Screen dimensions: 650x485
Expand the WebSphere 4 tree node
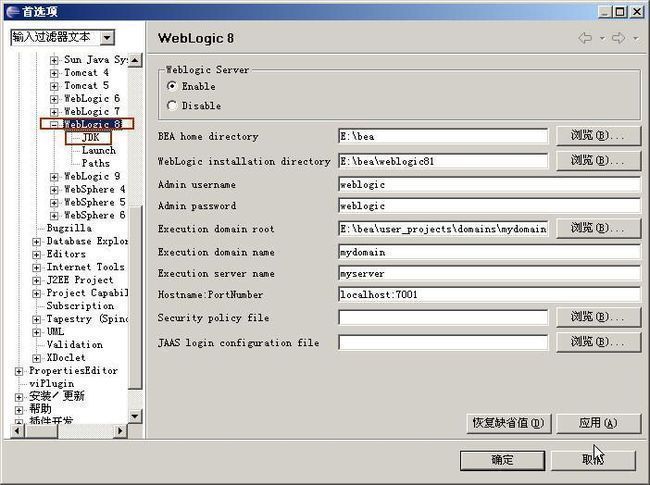(54, 190)
